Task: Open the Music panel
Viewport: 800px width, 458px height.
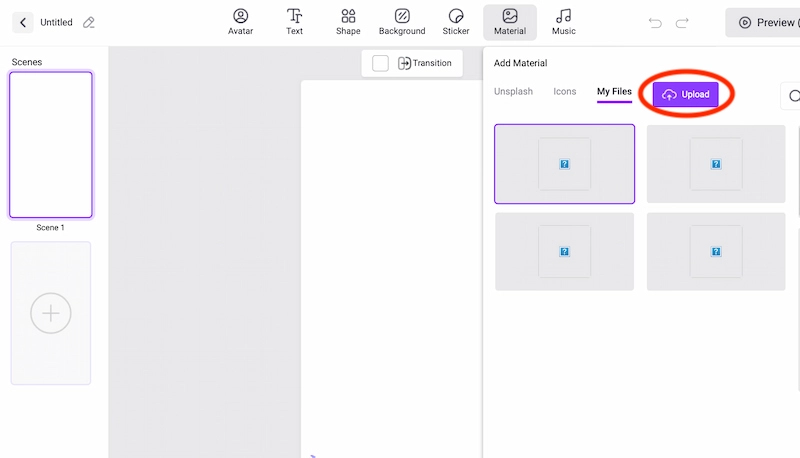Action: click(564, 22)
